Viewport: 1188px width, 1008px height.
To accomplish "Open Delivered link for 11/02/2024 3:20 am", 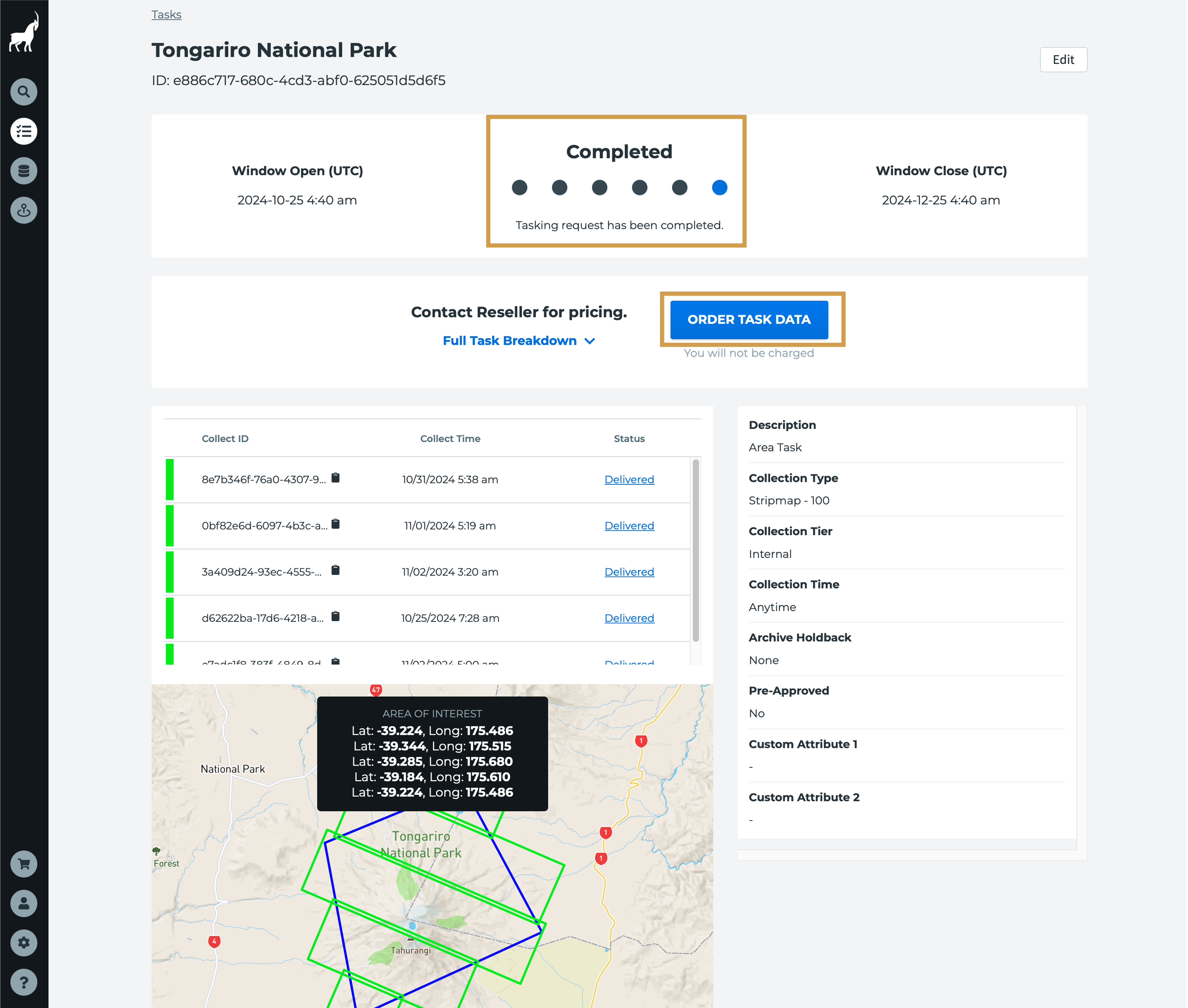I will tap(630, 572).
